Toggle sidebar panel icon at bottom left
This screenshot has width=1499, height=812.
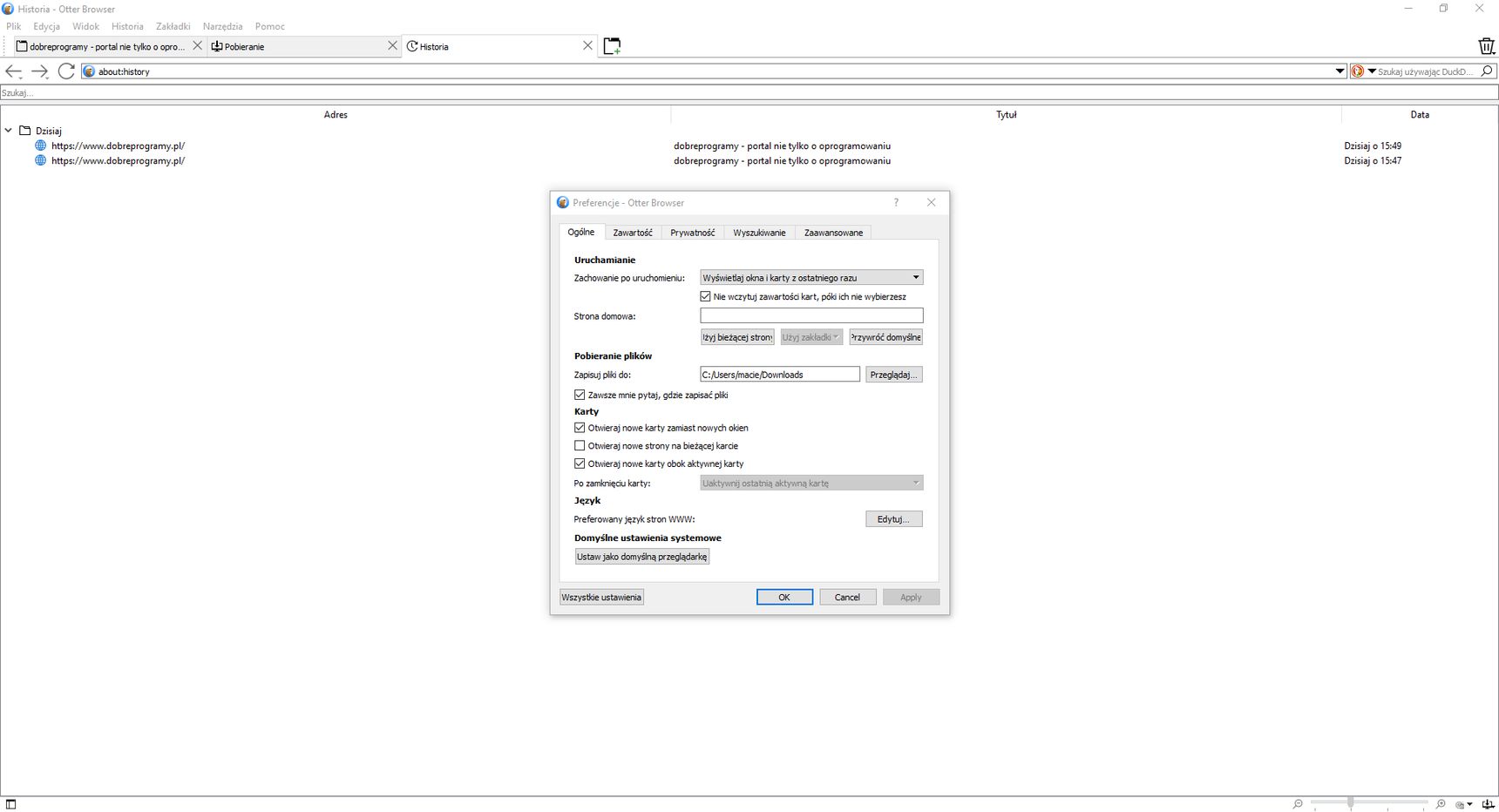tap(11, 804)
